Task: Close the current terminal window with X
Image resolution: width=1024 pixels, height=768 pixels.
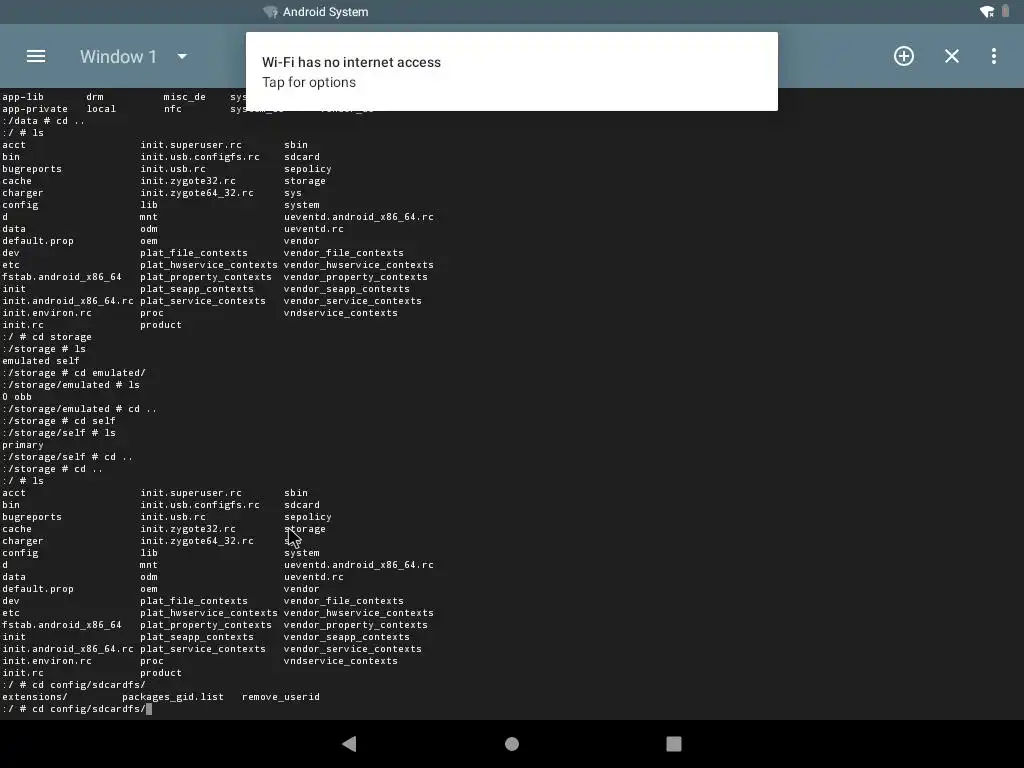Action: click(x=952, y=56)
